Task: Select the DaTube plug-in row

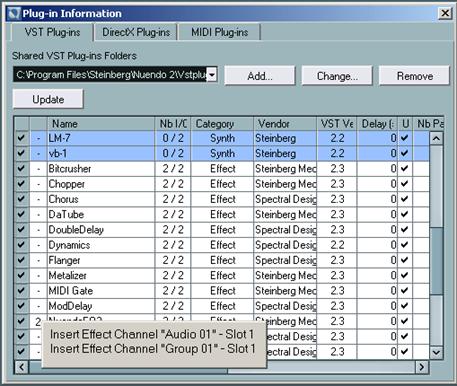Action: pos(221,214)
